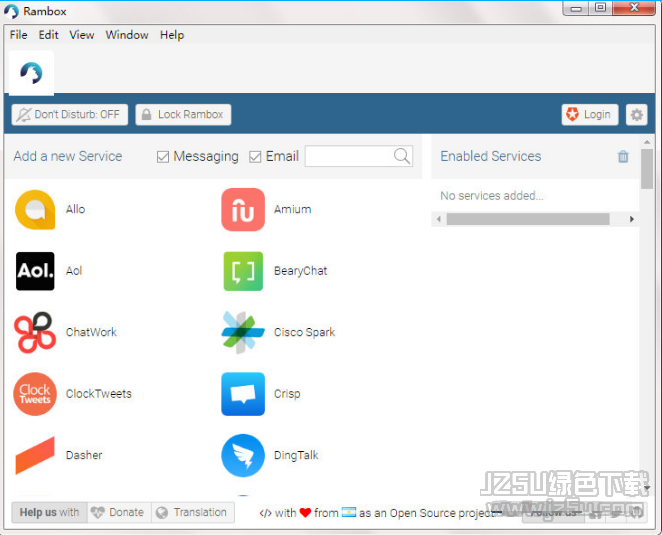Screen dimensions: 662x535
Task: Click the Dasher service name
Action: point(84,455)
